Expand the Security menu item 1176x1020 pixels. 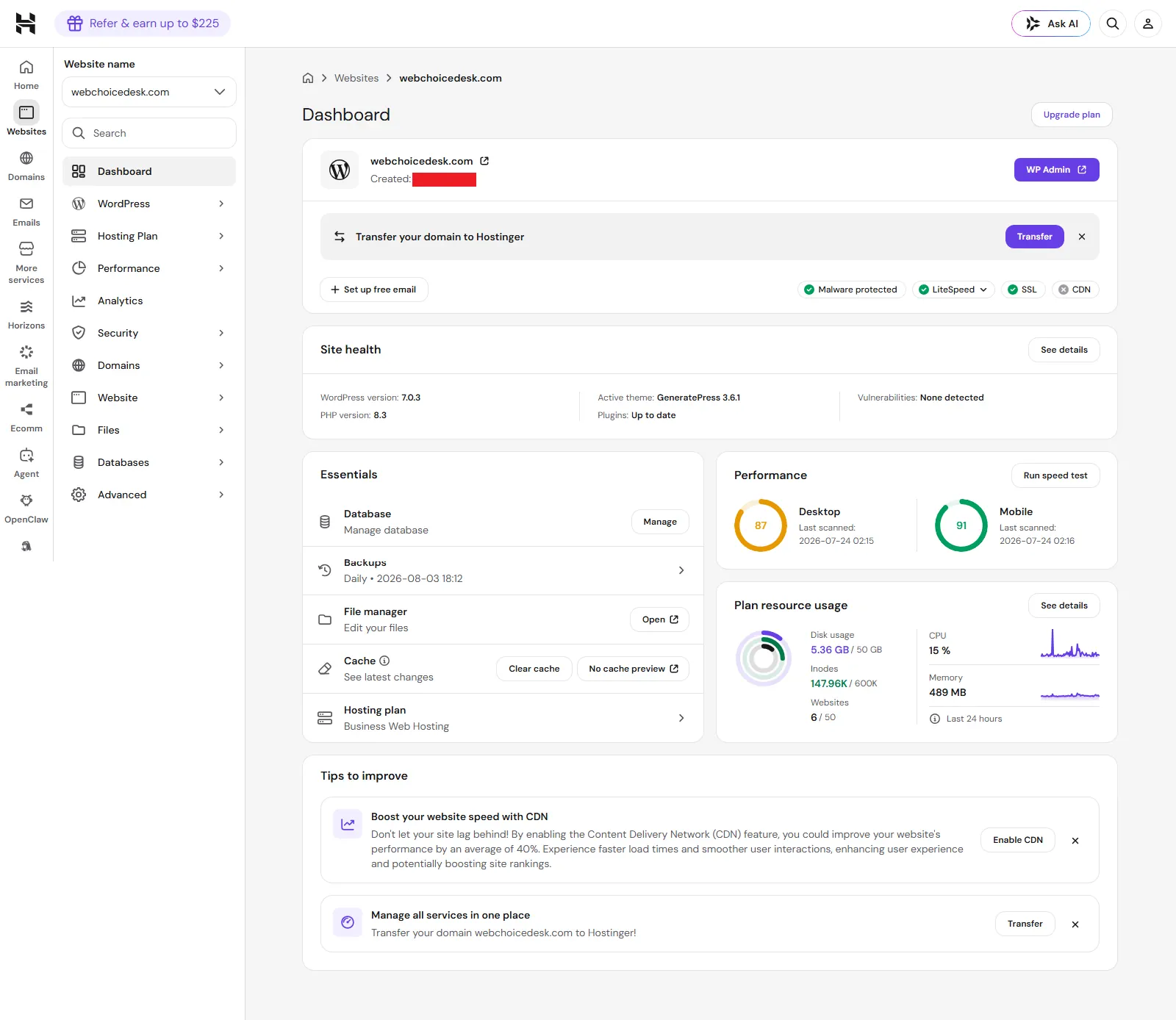[149, 333]
